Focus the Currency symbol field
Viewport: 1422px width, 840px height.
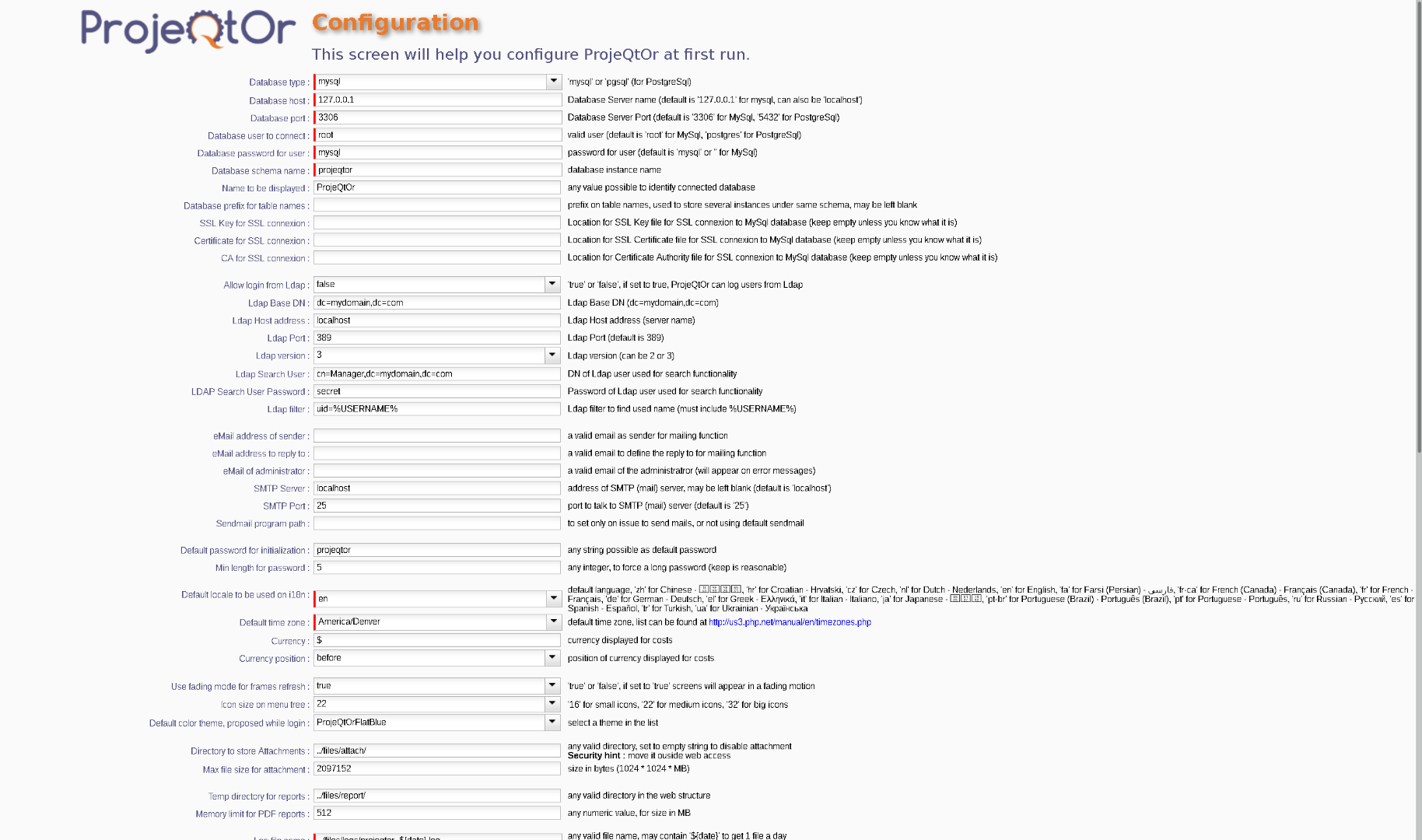click(437, 641)
